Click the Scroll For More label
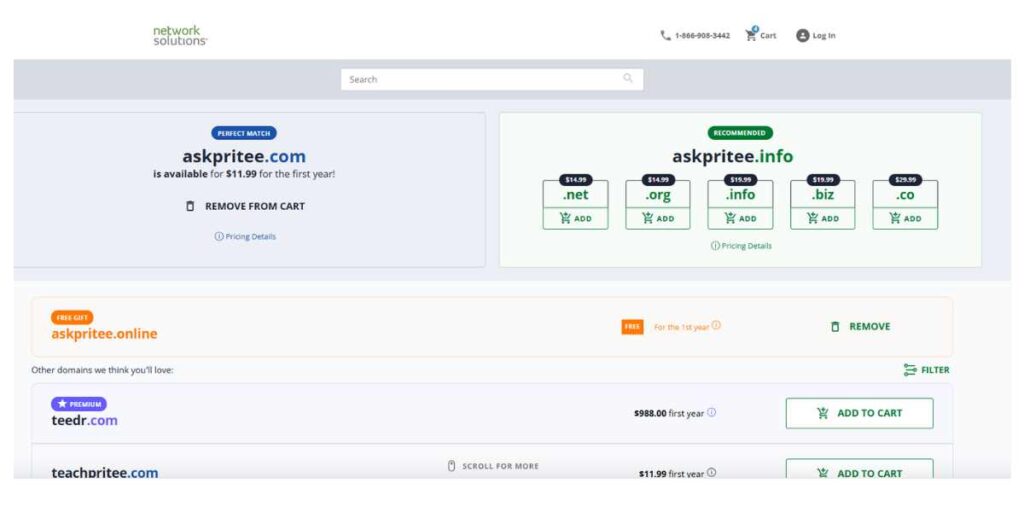 tap(500, 466)
